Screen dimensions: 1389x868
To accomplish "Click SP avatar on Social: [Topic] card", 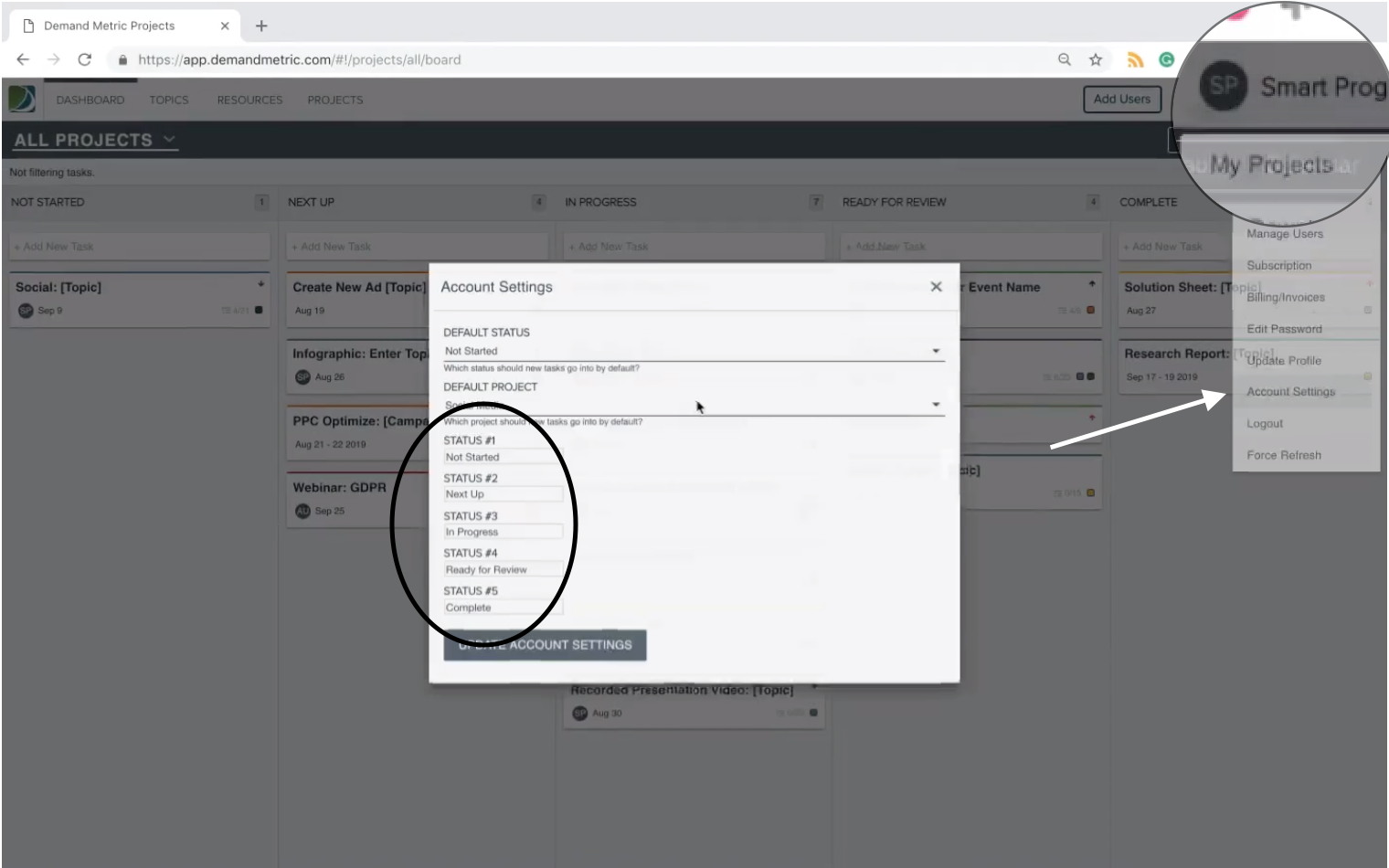I will coord(26,311).
